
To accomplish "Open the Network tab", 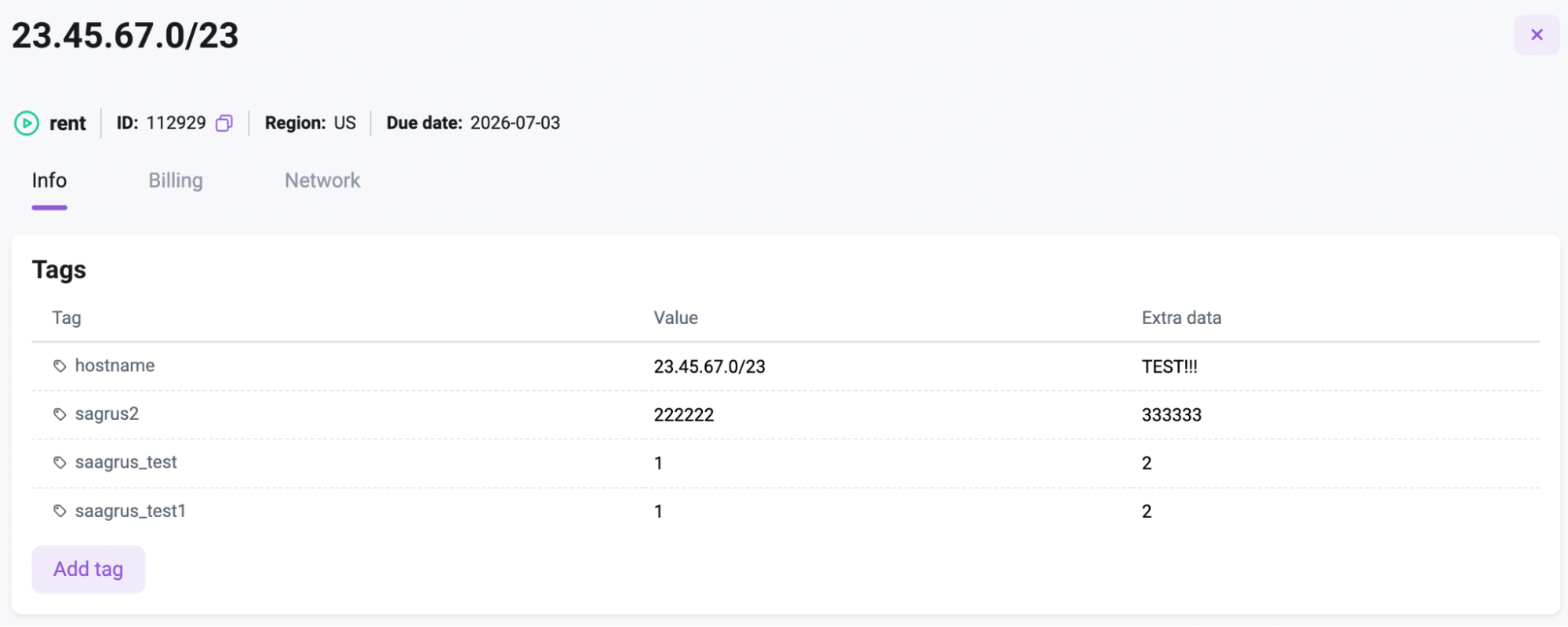I will point(322,180).
